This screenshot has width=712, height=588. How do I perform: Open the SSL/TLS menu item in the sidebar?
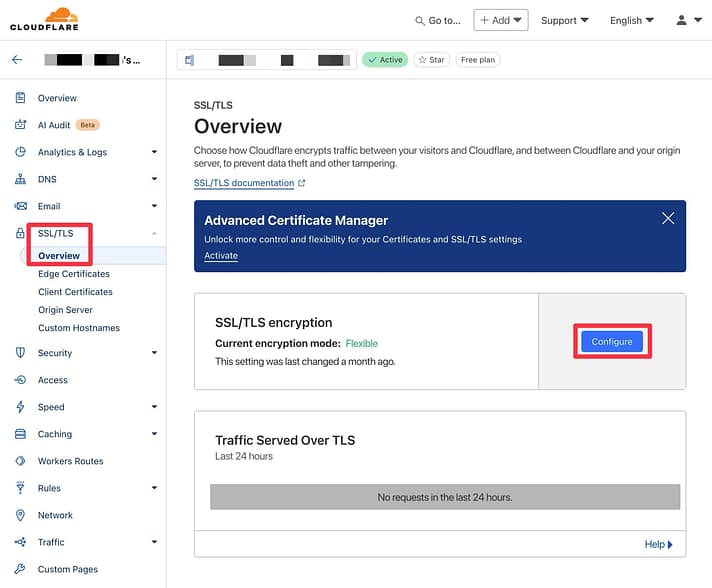55,233
